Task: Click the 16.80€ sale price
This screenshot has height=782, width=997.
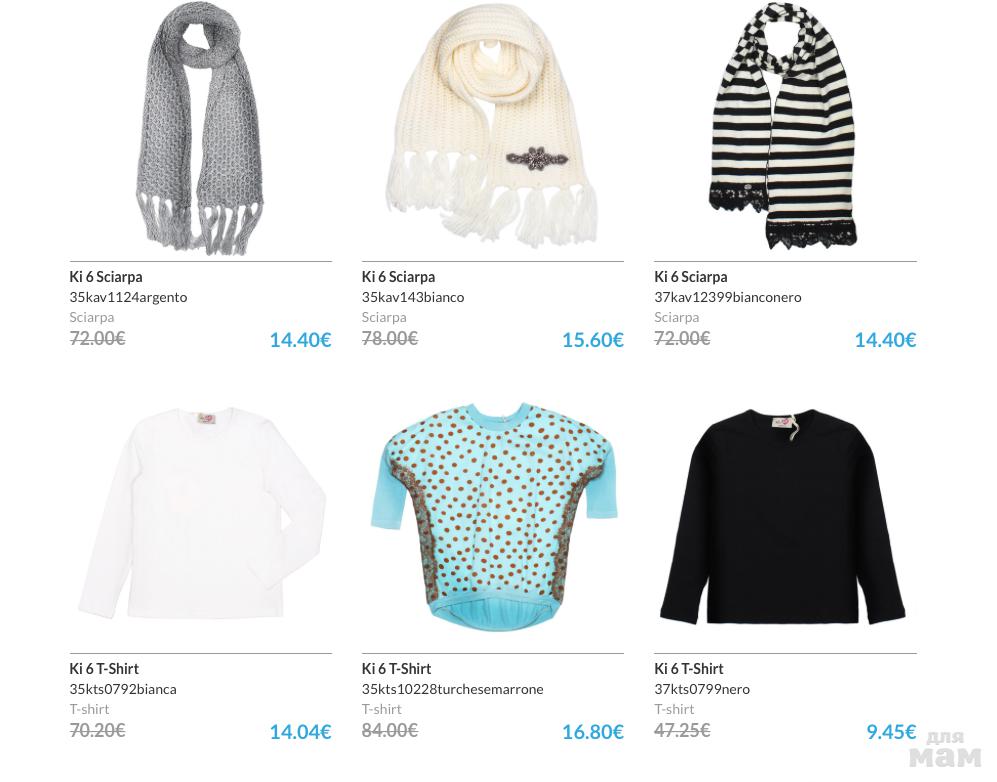Action: [593, 732]
